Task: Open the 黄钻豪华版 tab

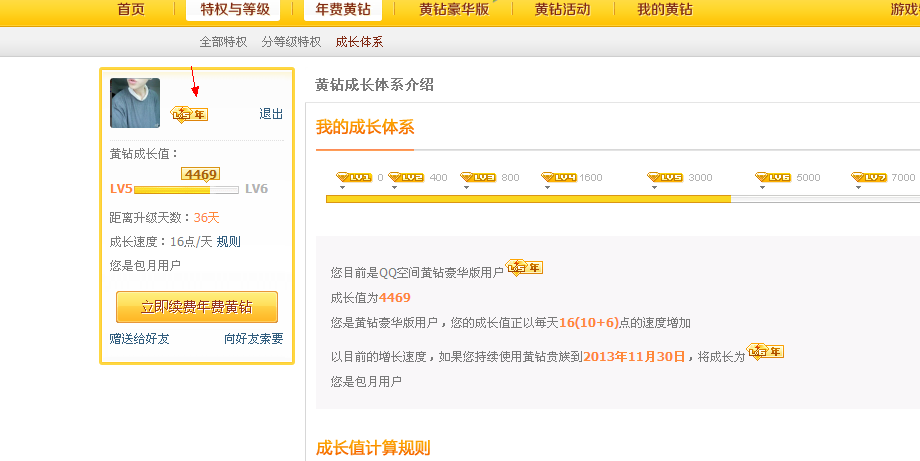Action: click(x=454, y=9)
